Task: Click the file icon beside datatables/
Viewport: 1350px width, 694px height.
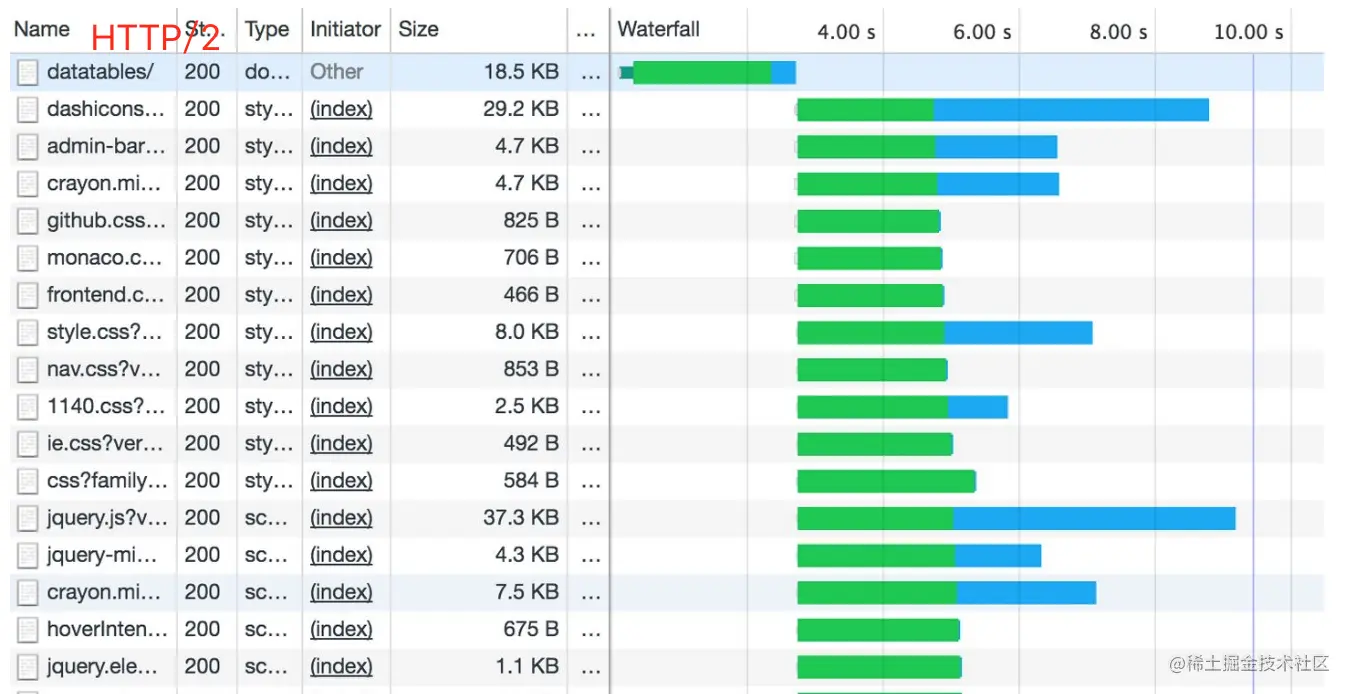Action: point(28,72)
